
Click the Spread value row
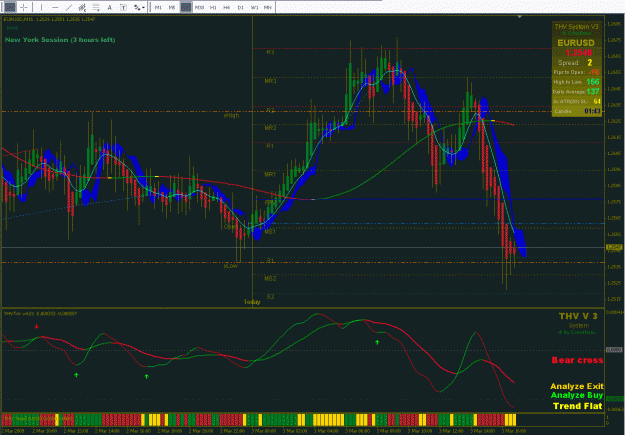(x=576, y=63)
